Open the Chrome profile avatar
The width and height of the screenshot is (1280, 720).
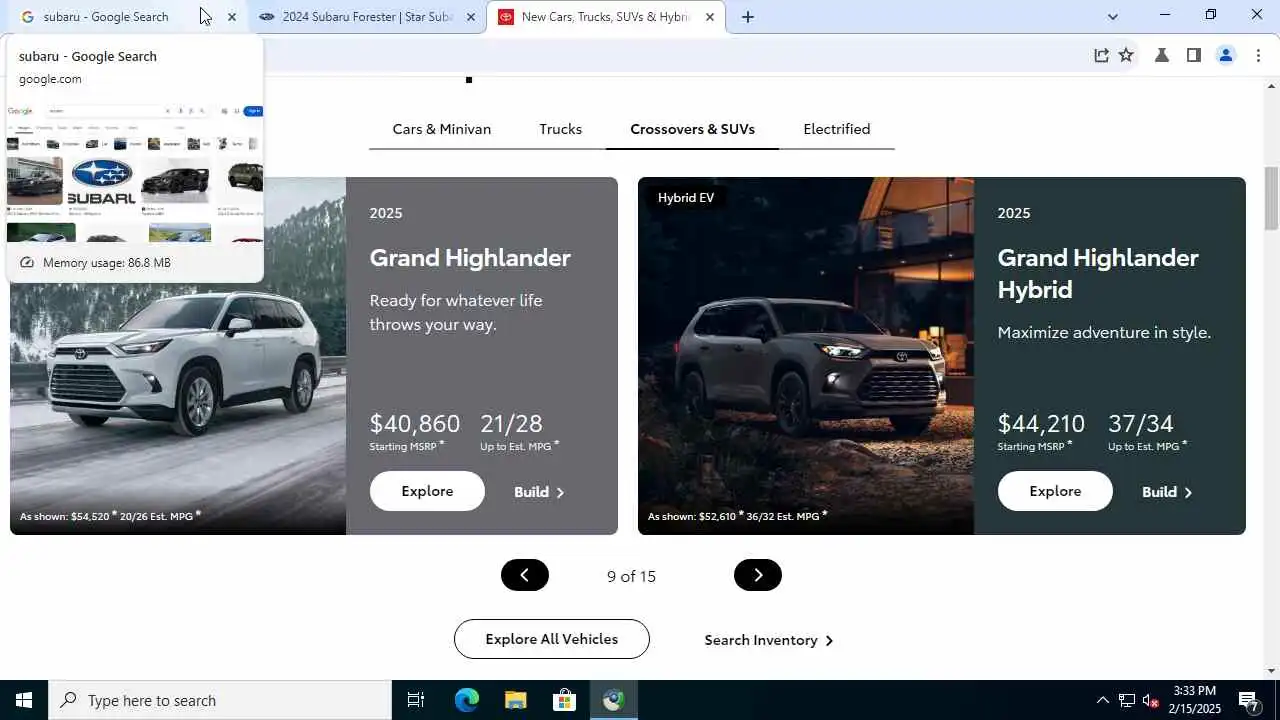tap(1226, 55)
